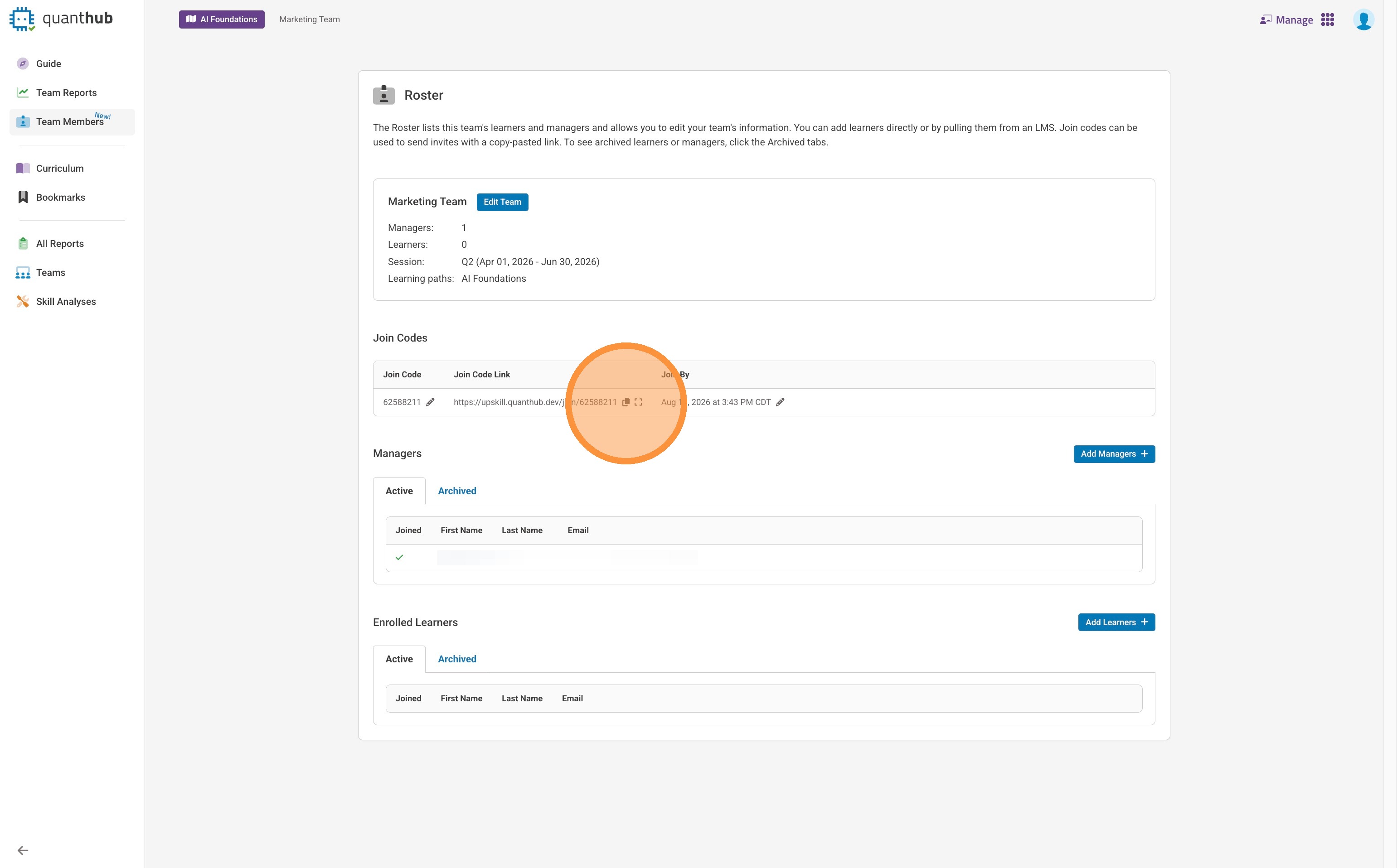The image size is (1397, 868).
Task: Click the Edit Team button
Action: click(x=502, y=202)
